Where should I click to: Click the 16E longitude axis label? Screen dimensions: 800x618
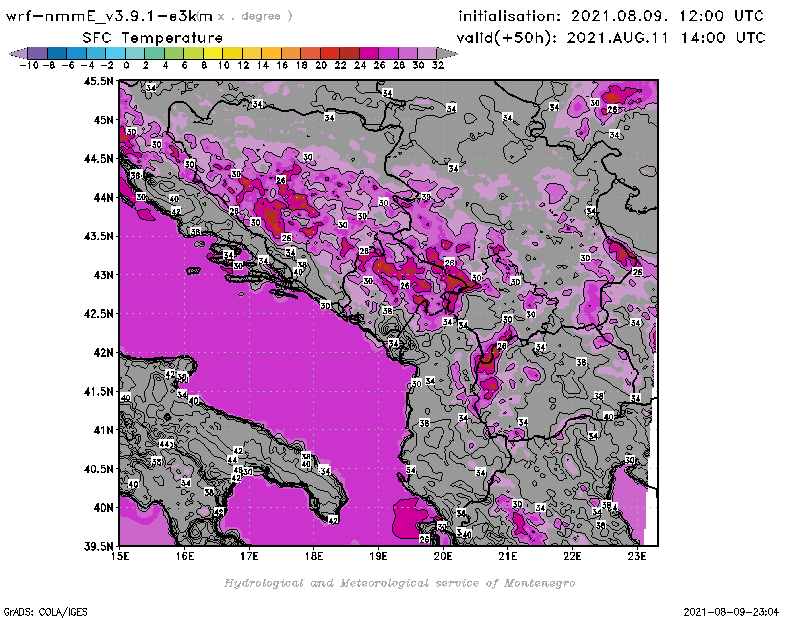pyautogui.click(x=185, y=556)
